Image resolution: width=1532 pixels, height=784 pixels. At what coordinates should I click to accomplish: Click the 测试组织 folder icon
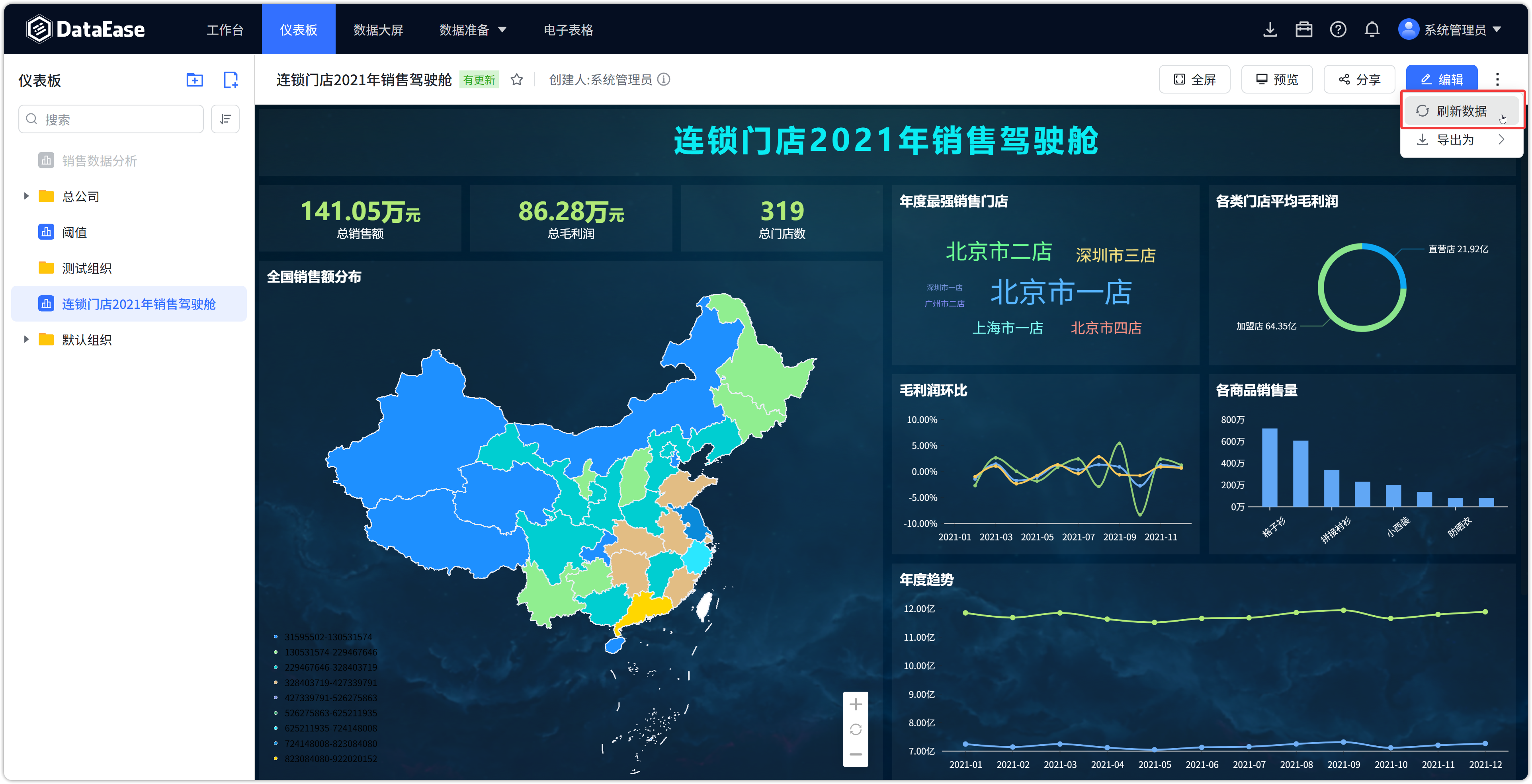tap(46, 268)
